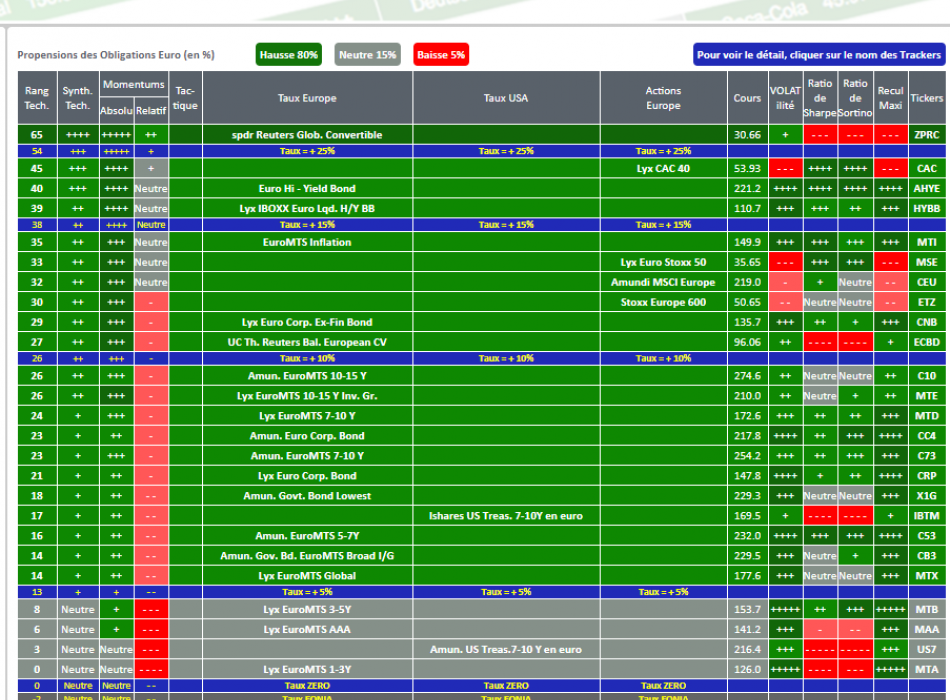The image size is (950, 700).
Task: Open Euro Hi - Yield Bond tracker
Action: pos(307,188)
